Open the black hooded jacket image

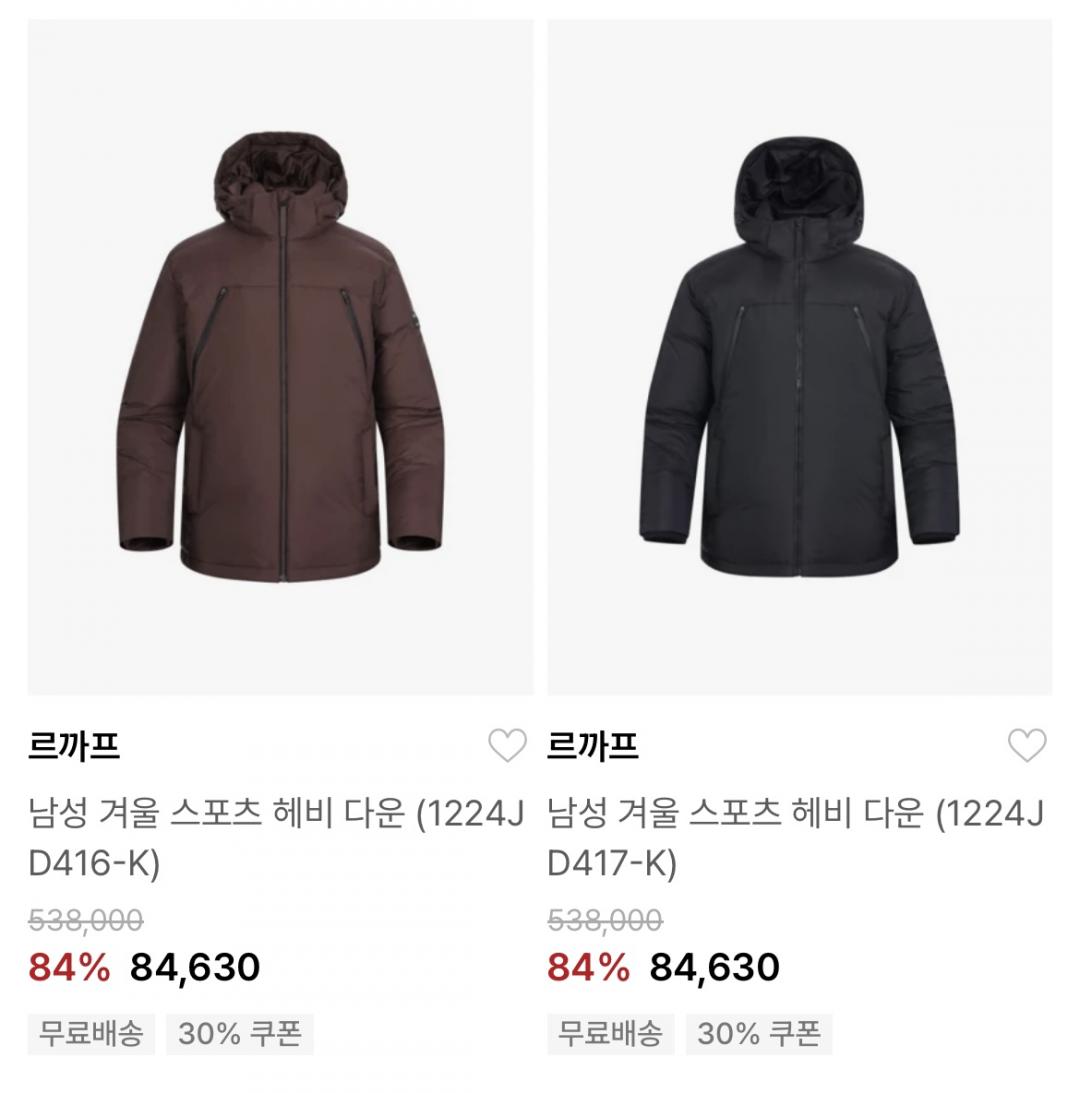[800, 357]
